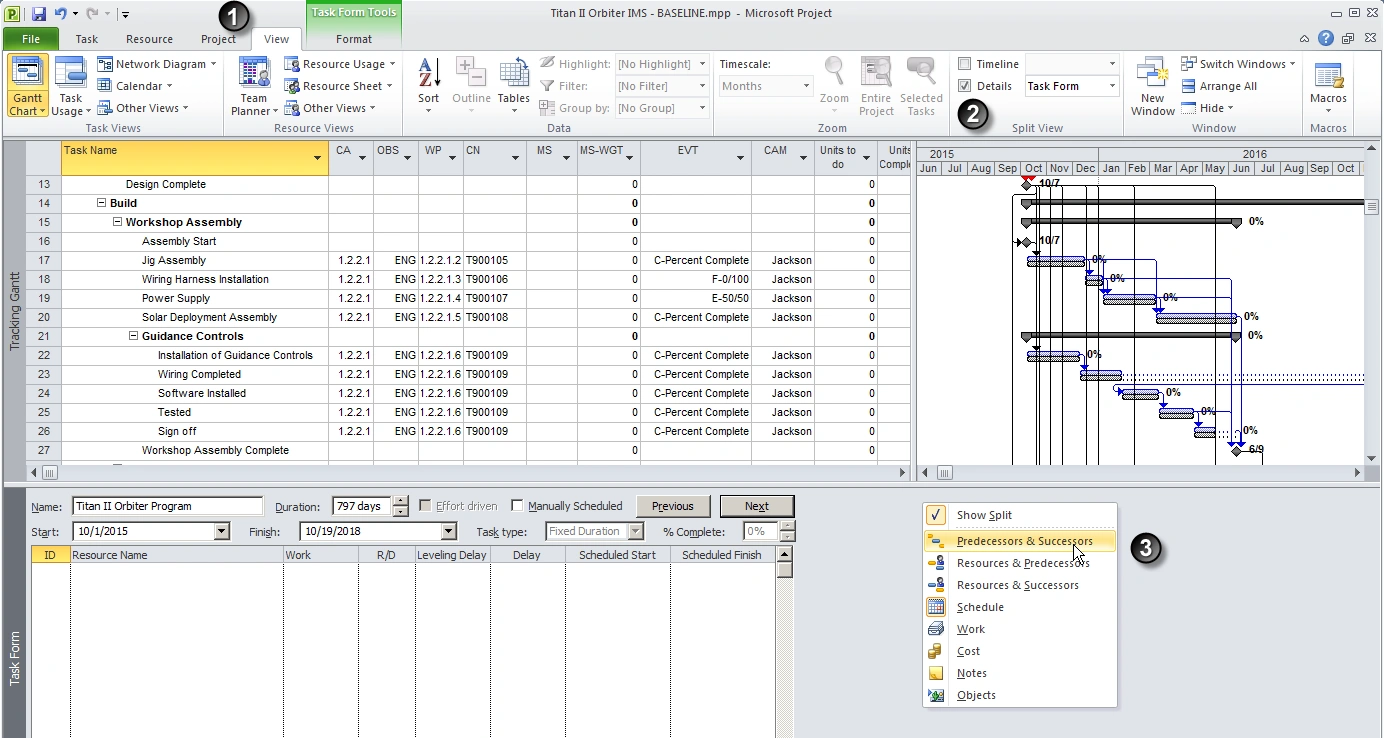
Task: Toggle the Manually Scheduled checkbox
Action: 517,506
